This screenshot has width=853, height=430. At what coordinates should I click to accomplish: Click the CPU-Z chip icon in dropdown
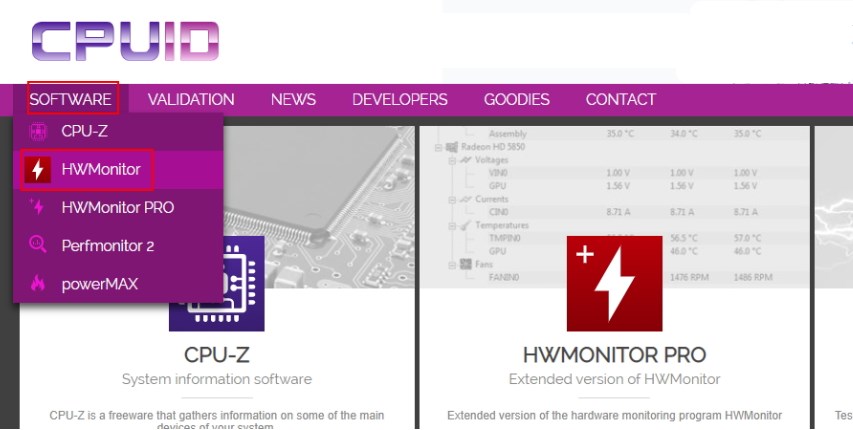pos(38,131)
